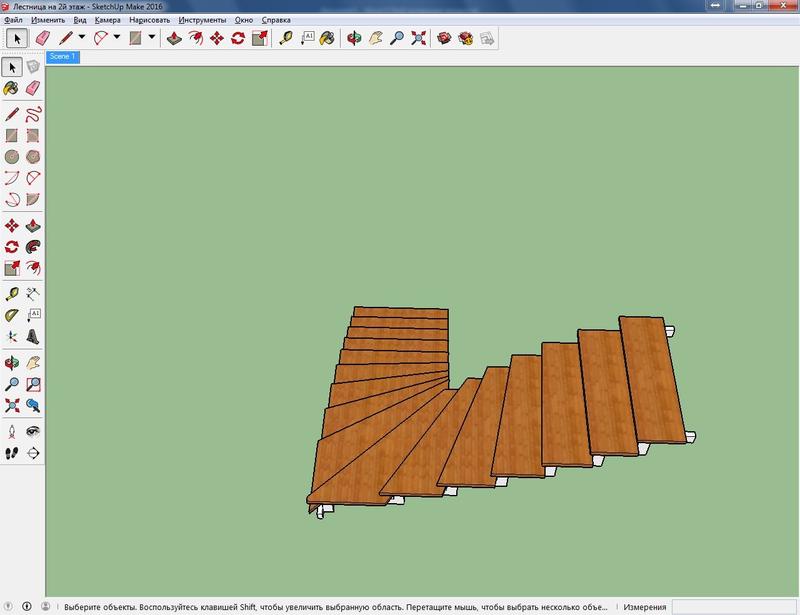This screenshot has height=615, width=800.
Task: Open the shape tool dropdown arrow
Action: [152, 38]
